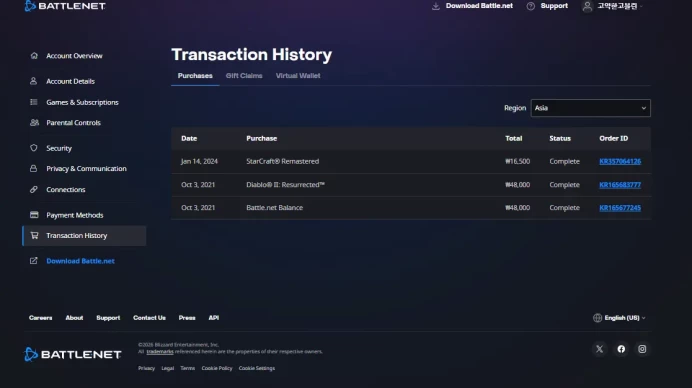This screenshot has width=692, height=388.
Task: Click the ₩16,500 total cell
Action: (x=518, y=162)
